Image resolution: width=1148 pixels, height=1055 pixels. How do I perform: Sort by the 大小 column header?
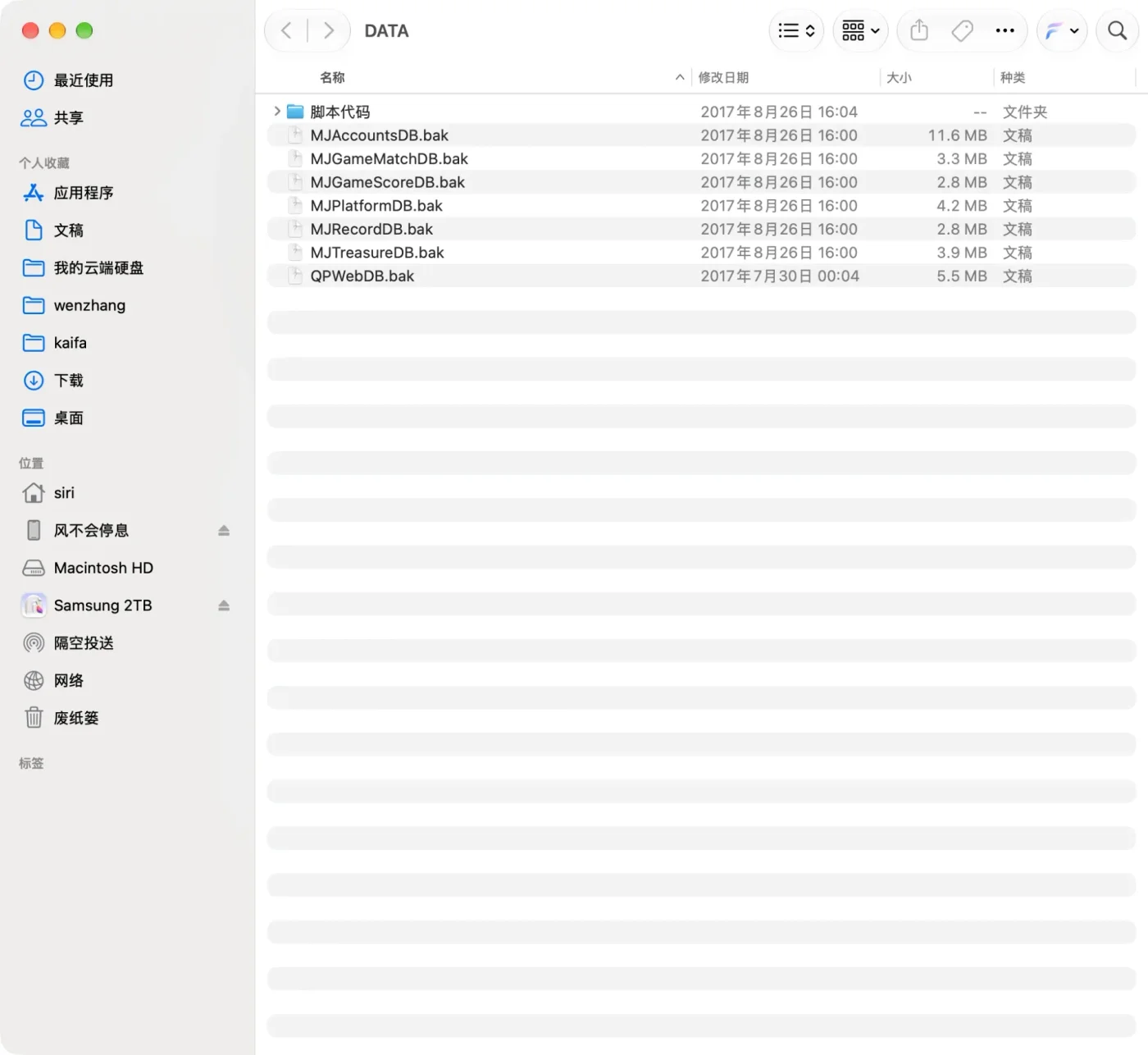click(x=899, y=77)
